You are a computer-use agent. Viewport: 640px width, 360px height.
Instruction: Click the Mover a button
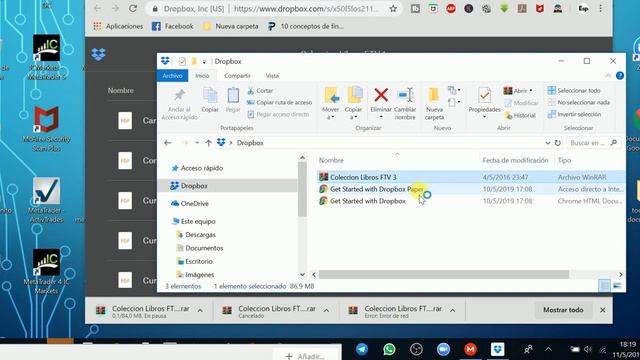pos(331,103)
